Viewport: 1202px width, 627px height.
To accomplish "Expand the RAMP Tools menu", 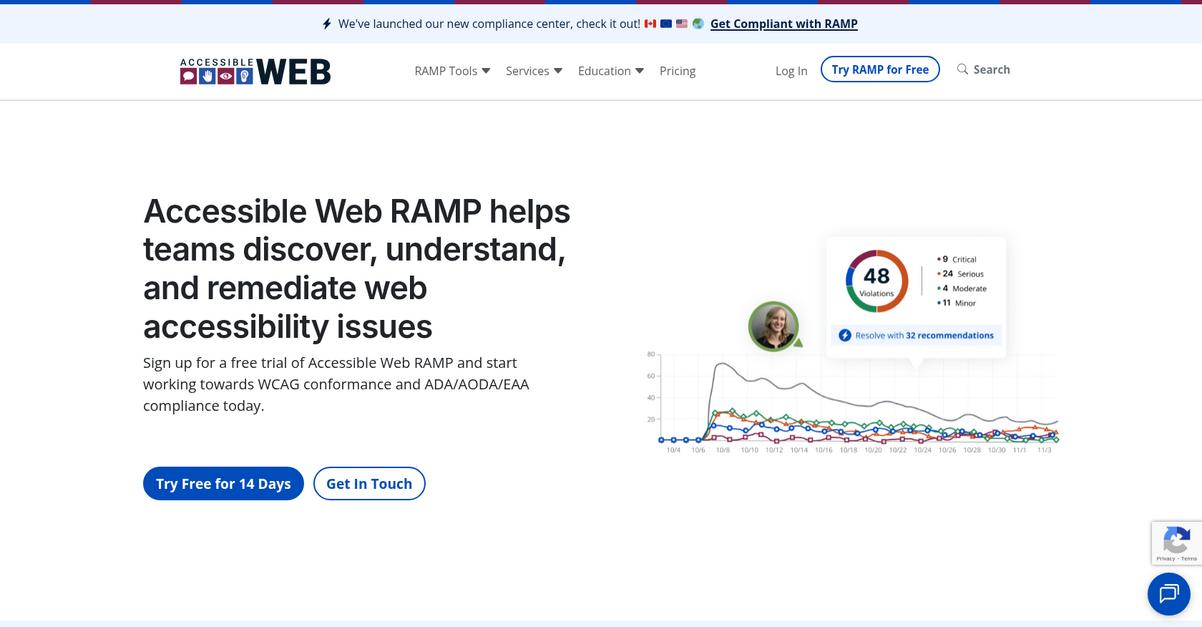I will click(452, 71).
